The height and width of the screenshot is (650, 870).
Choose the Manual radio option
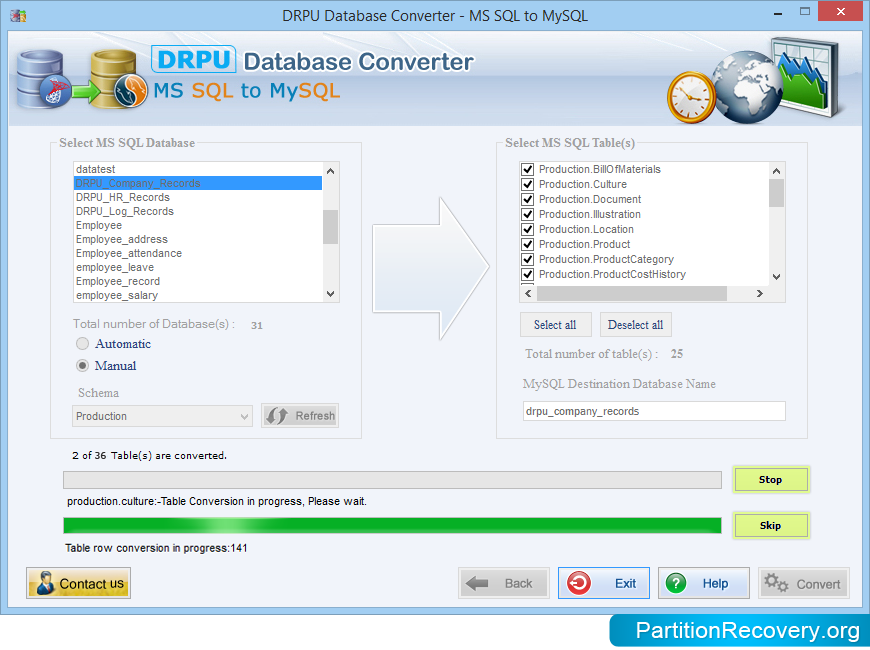point(83,366)
